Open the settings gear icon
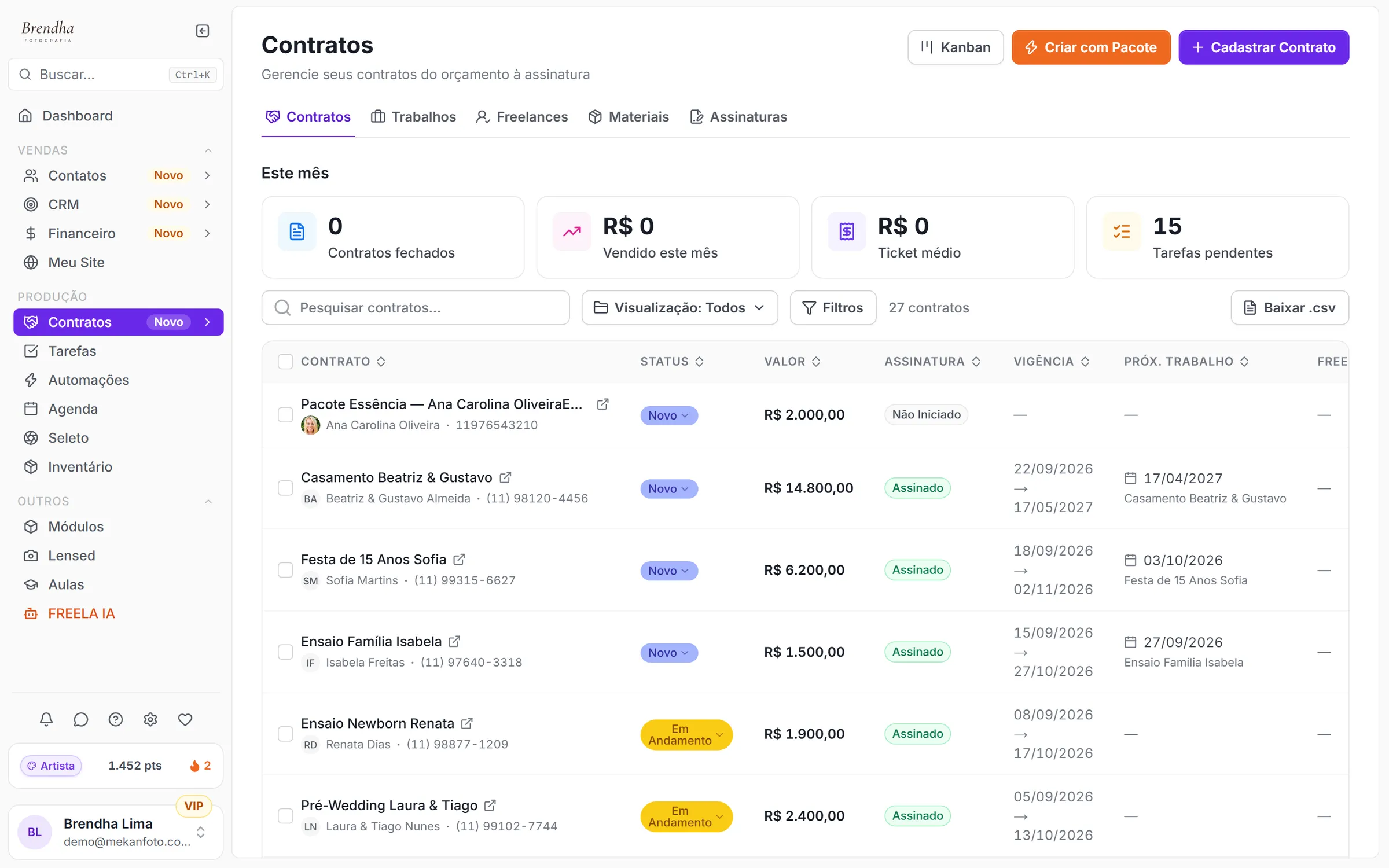Image resolution: width=1389 pixels, height=868 pixels. tap(150, 719)
